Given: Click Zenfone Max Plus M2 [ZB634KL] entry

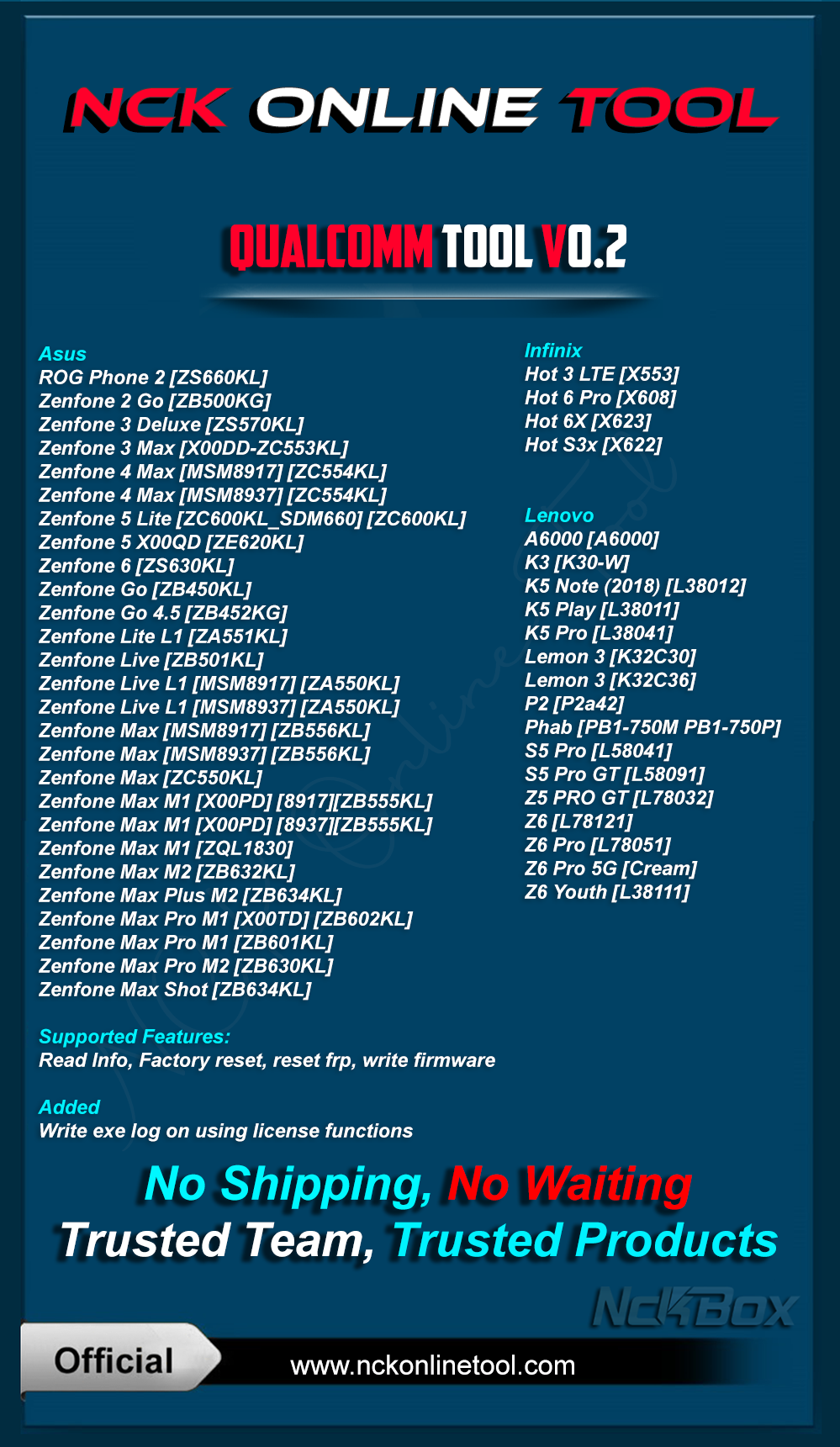Looking at the screenshot, I should (190, 895).
